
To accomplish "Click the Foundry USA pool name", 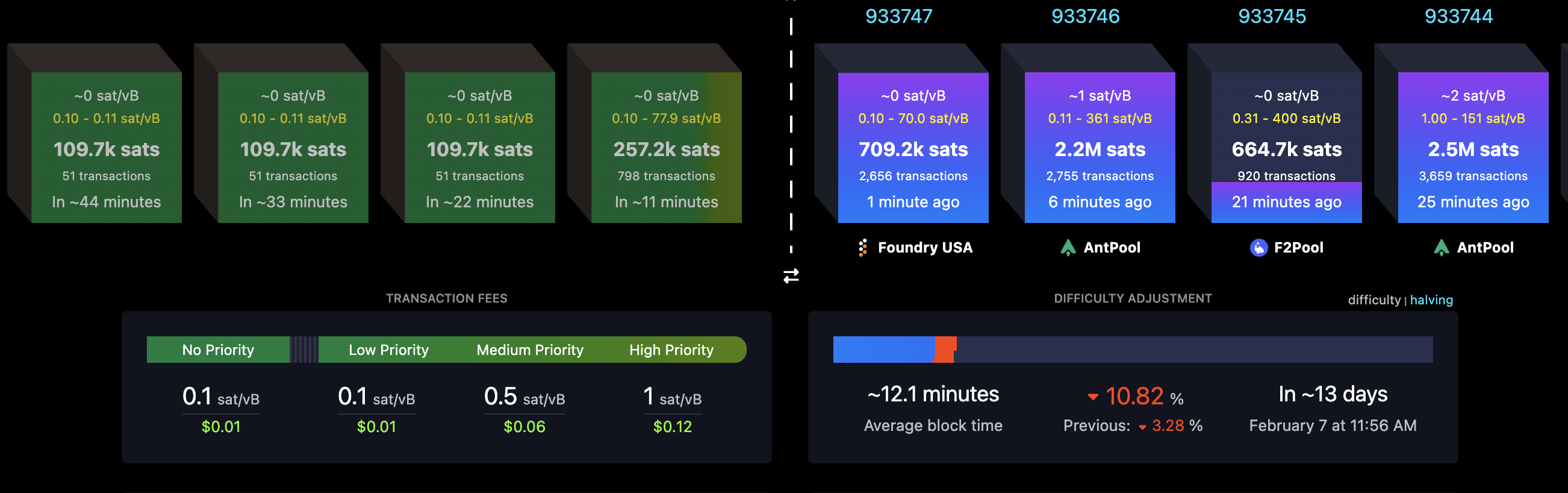I will coord(925,248).
